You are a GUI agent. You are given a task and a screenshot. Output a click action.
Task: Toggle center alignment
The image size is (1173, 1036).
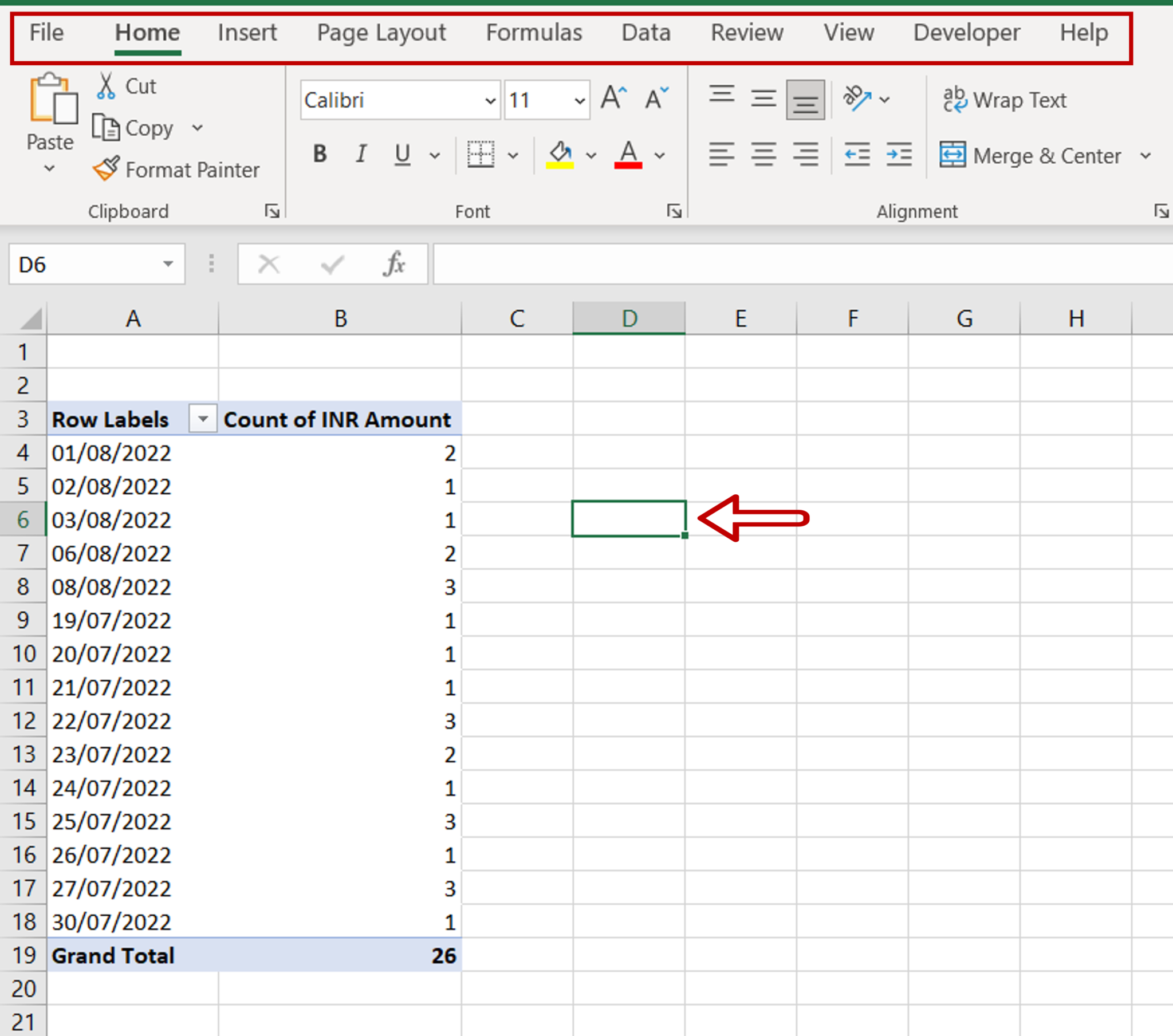(764, 154)
